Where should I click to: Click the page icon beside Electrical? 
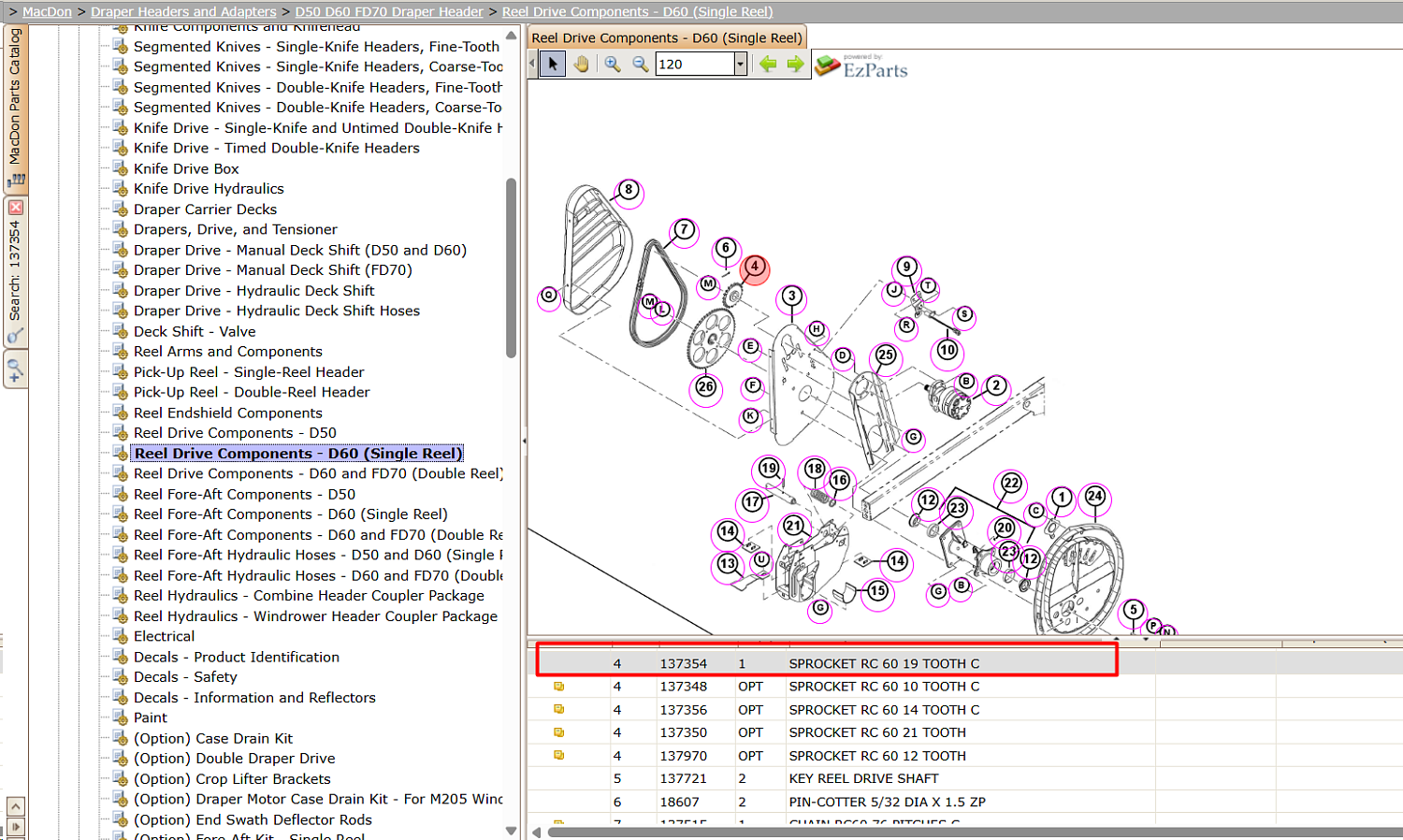[x=120, y=636]
